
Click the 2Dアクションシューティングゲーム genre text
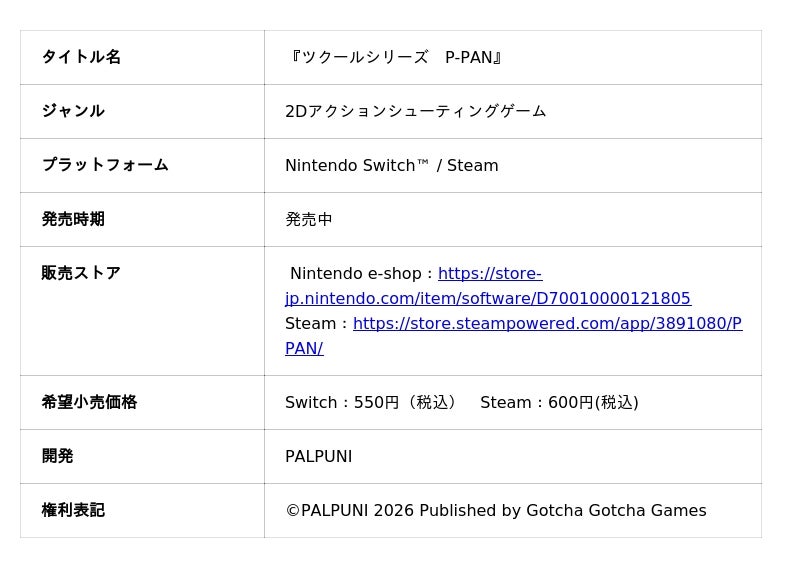click(416, 111)
